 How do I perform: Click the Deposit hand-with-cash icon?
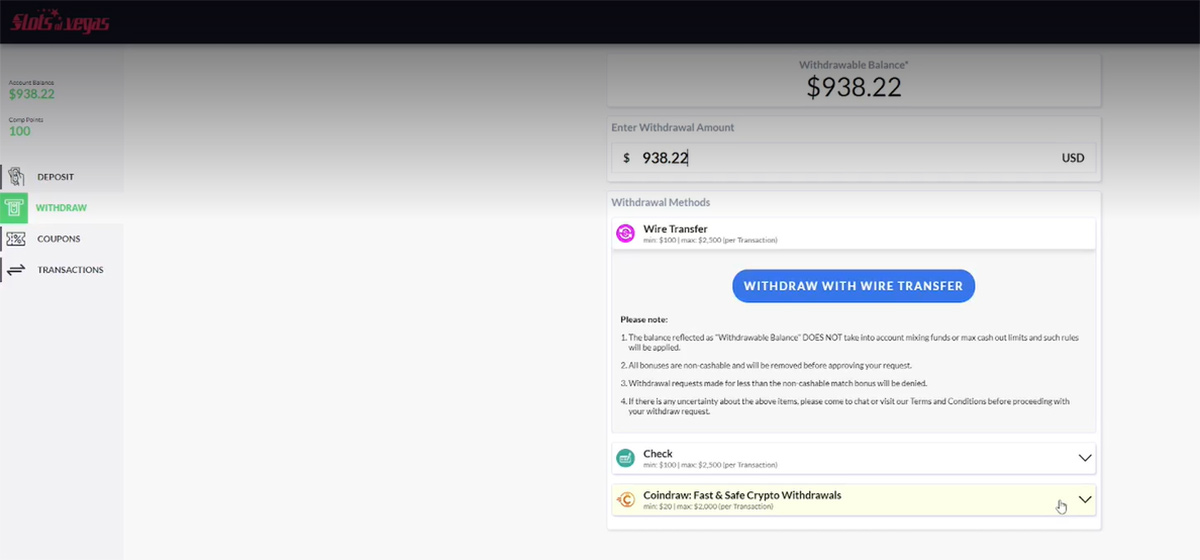tap(16, 177)
